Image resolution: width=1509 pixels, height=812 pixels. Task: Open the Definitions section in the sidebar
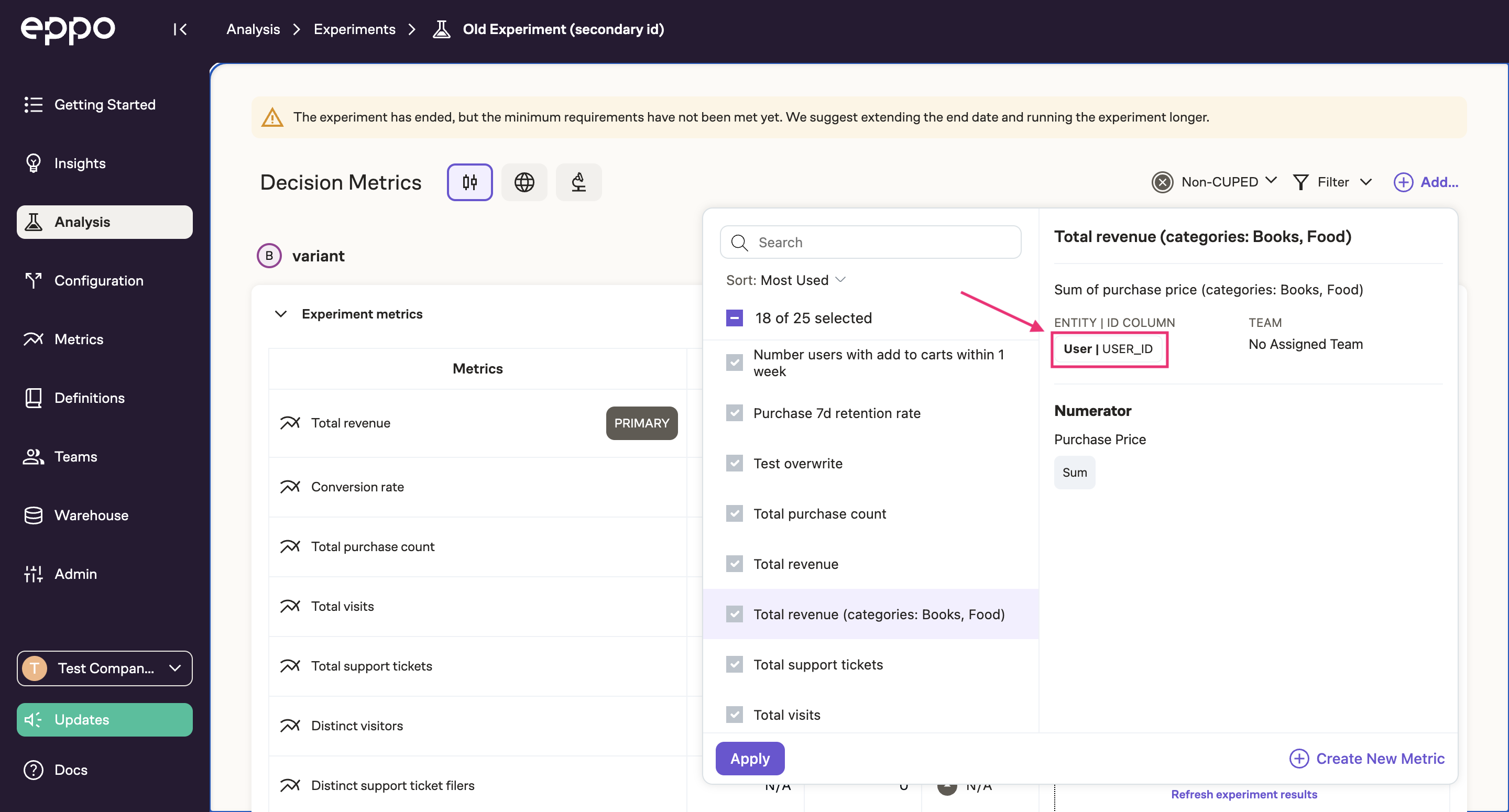(89, 398)
